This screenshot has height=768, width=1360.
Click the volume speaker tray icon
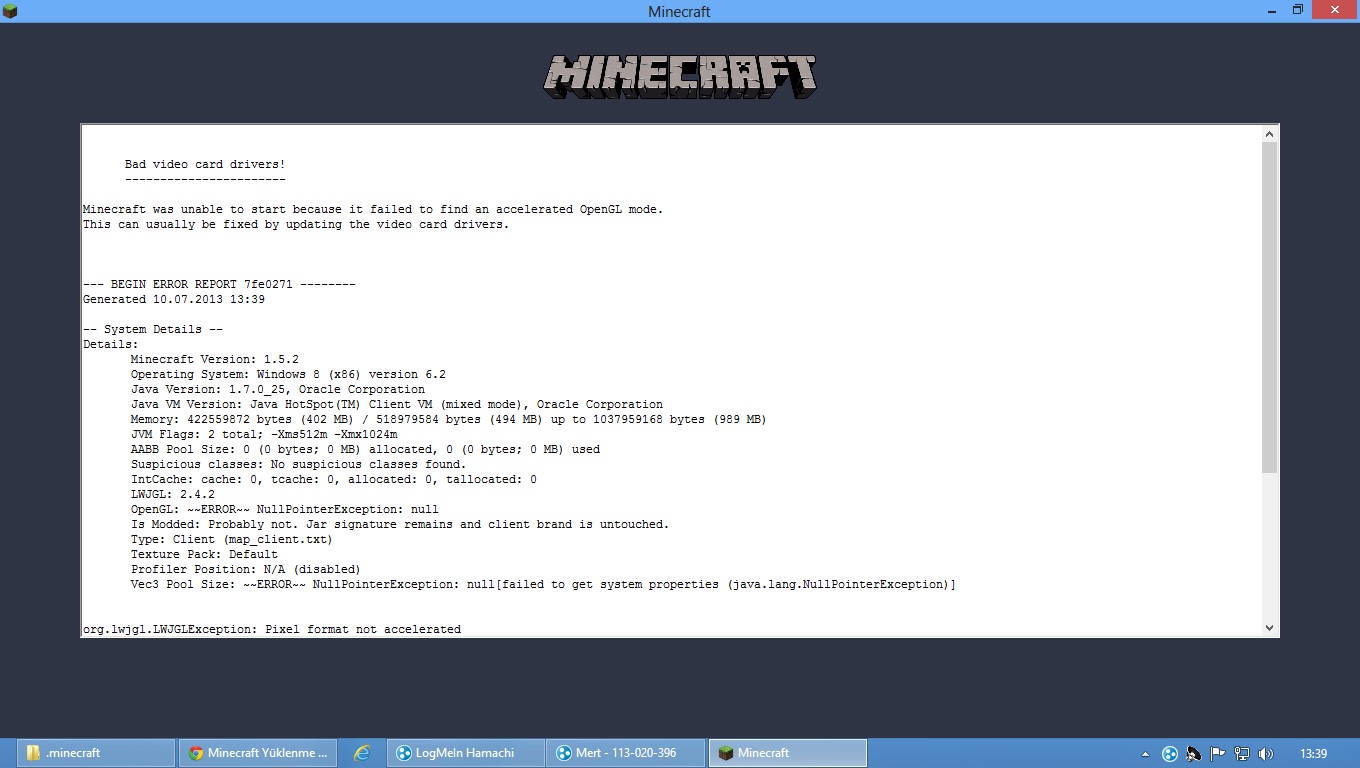click(x=1265, y=754)
